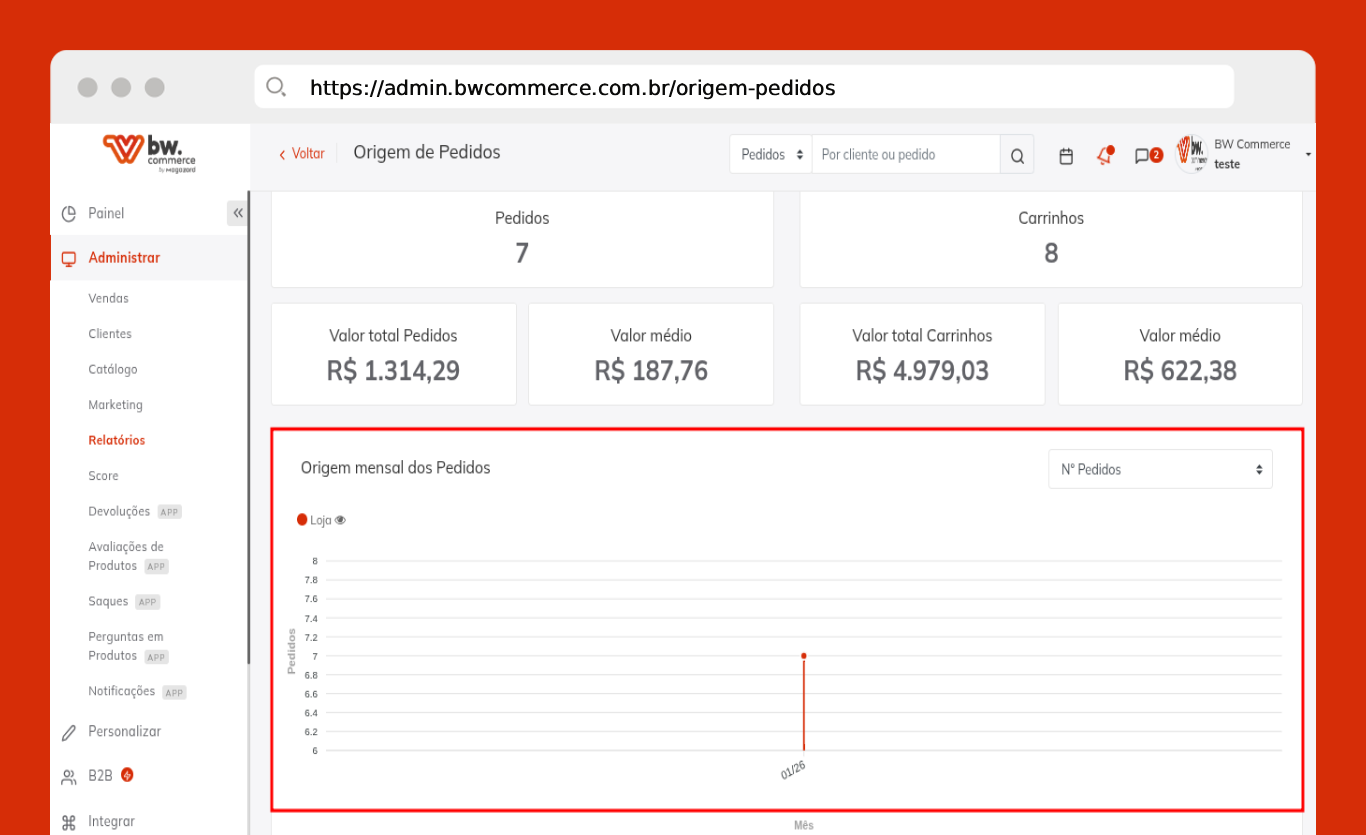Open the Pedidos search type dropdown
This screenshot has height=835, width=1366.
click(771, 155)
